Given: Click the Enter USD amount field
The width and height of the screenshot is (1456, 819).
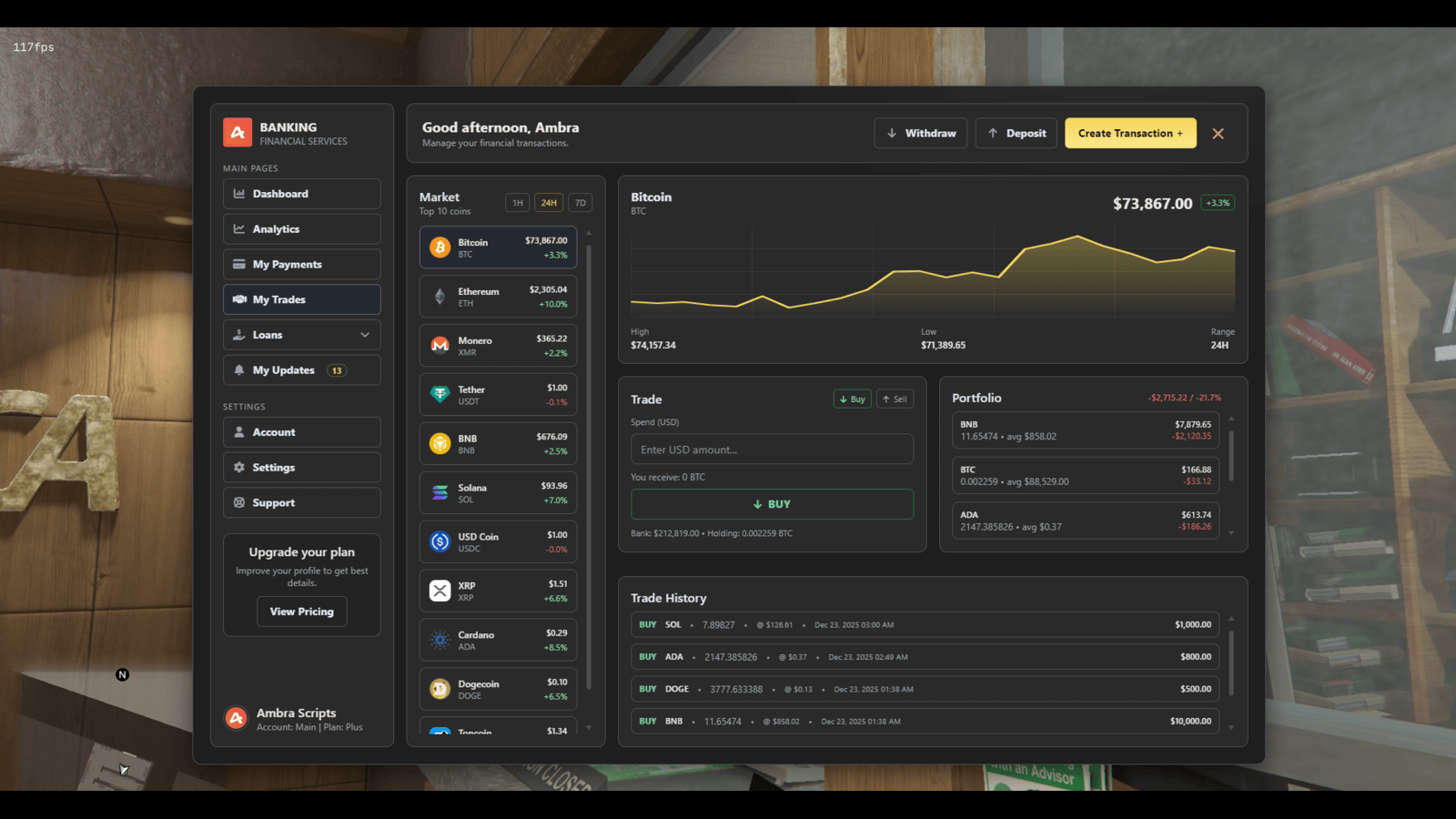Looking at the screenshot, I should click(772, 450).
